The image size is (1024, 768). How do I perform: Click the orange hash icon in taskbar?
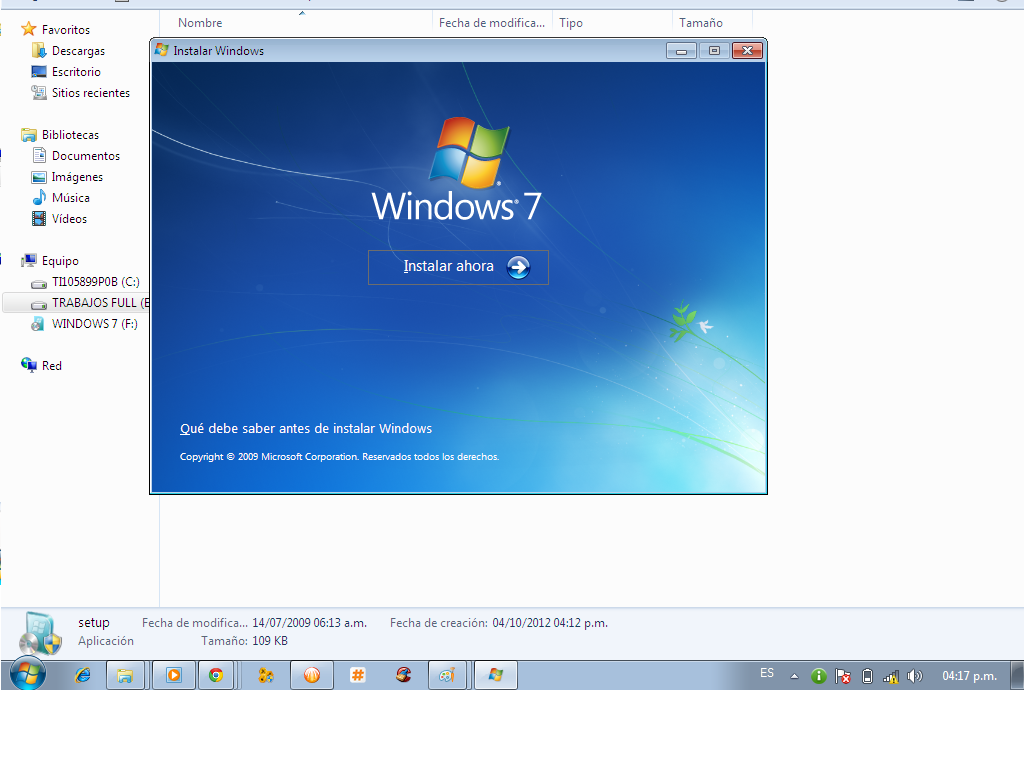[x=357, y=675]
